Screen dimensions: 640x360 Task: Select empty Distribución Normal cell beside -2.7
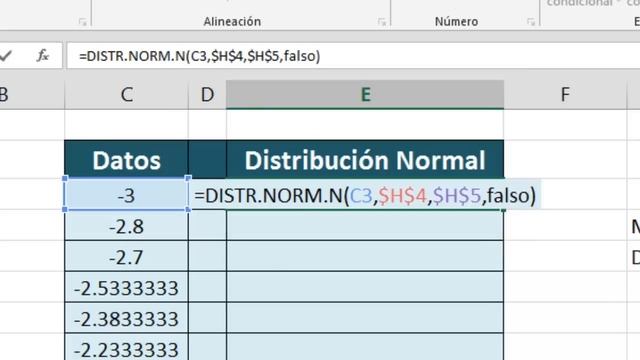click(365, 257)
